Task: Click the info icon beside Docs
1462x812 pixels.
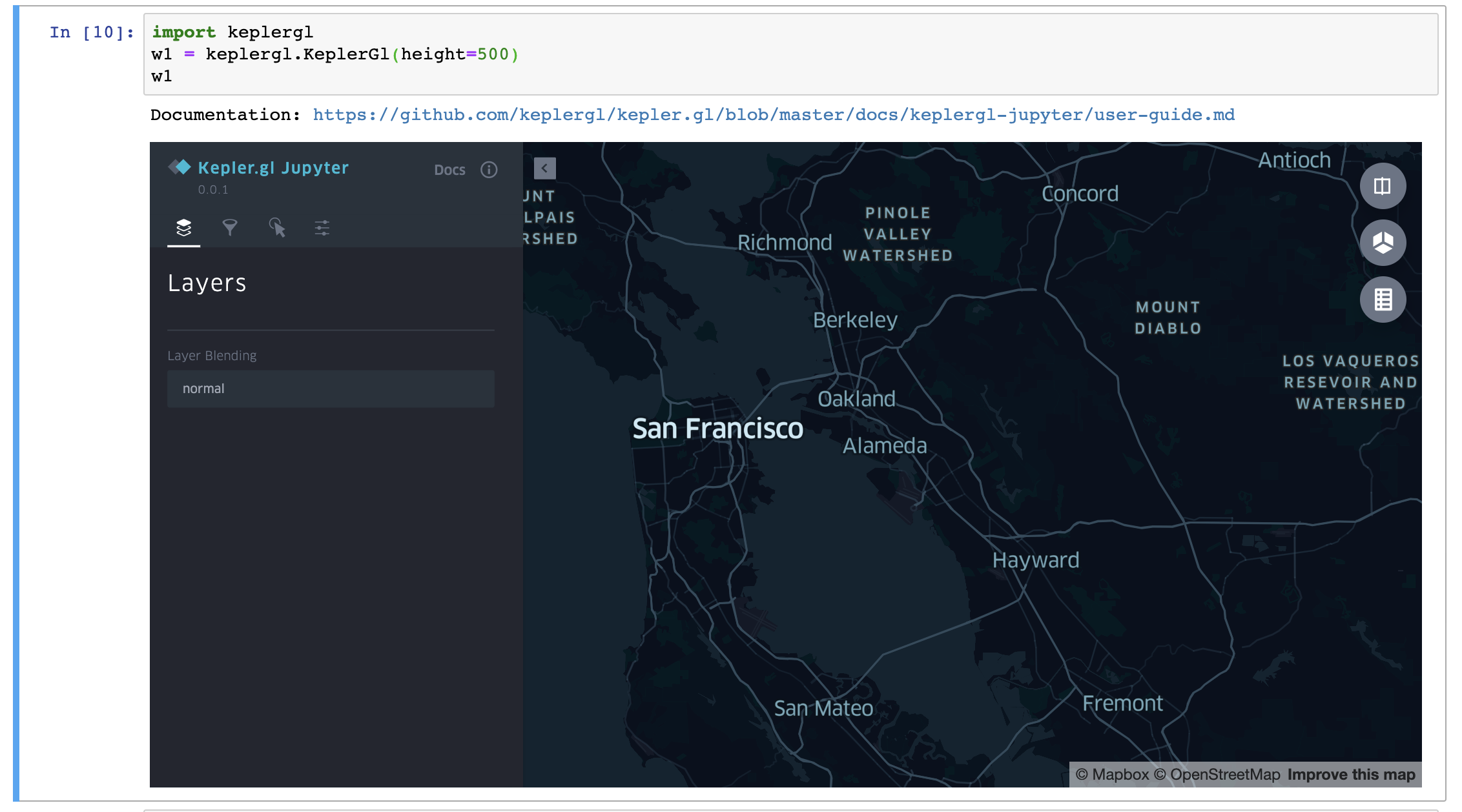Action: tap(489, 170)
